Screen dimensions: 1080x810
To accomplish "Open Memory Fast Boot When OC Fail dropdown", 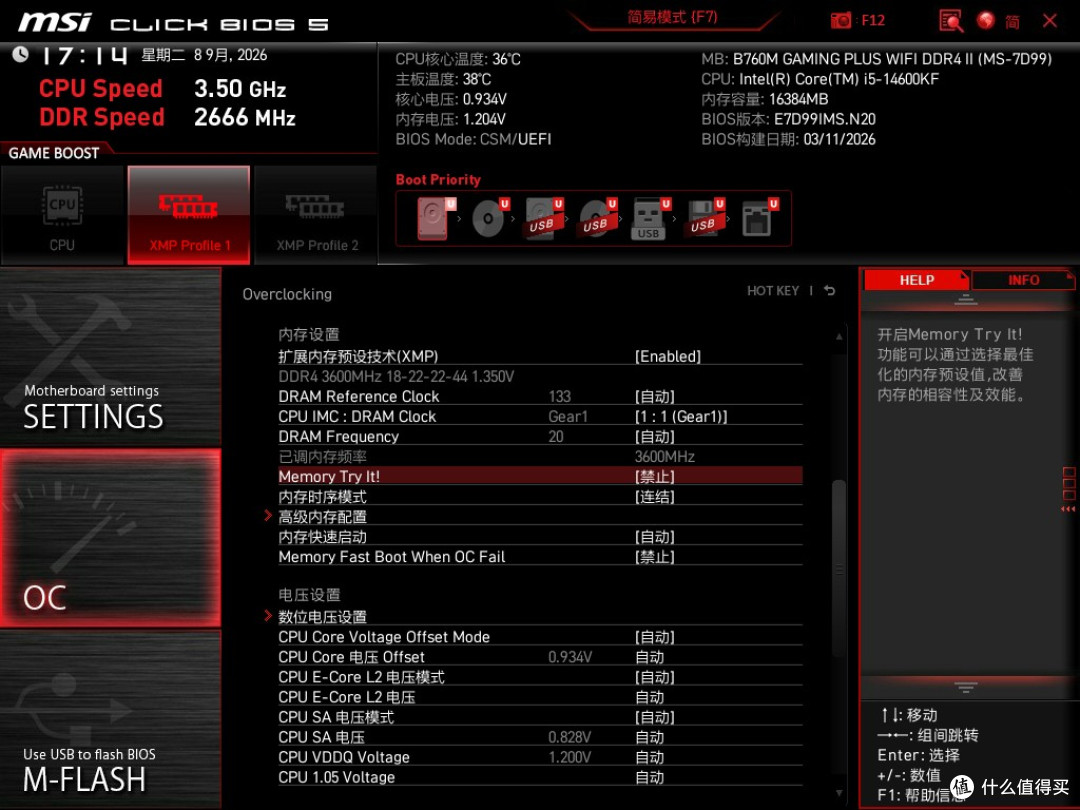I will click(x=654, y=557).
